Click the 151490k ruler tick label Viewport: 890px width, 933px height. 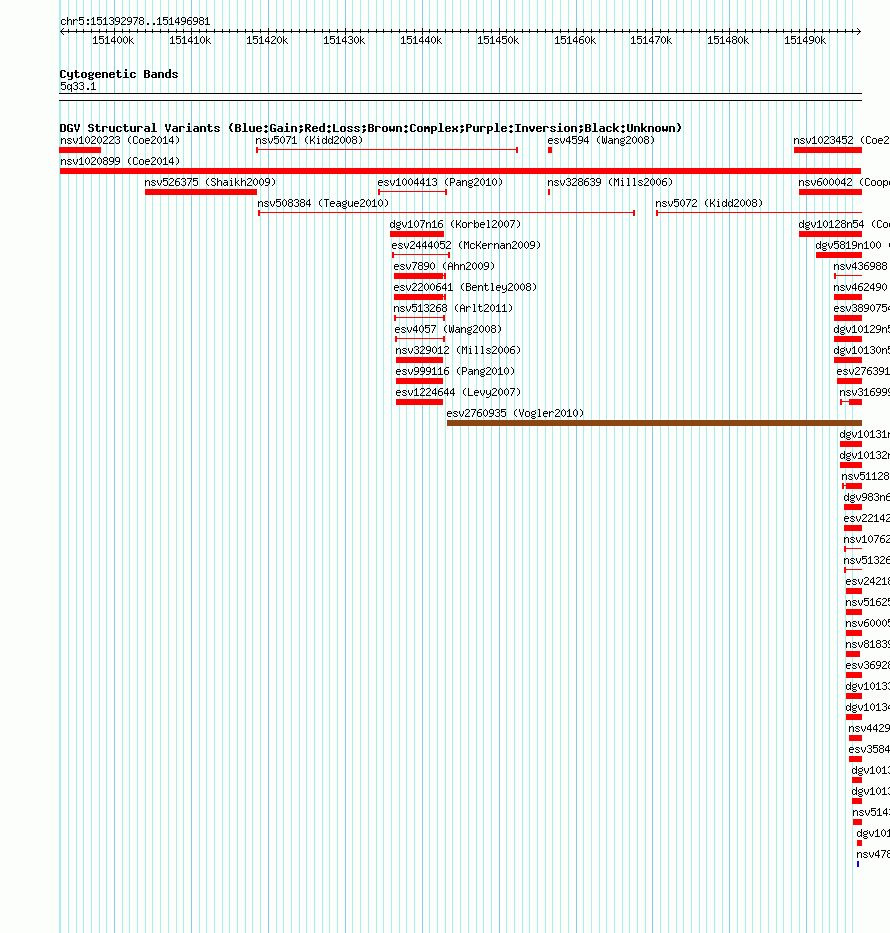(805, 40)
